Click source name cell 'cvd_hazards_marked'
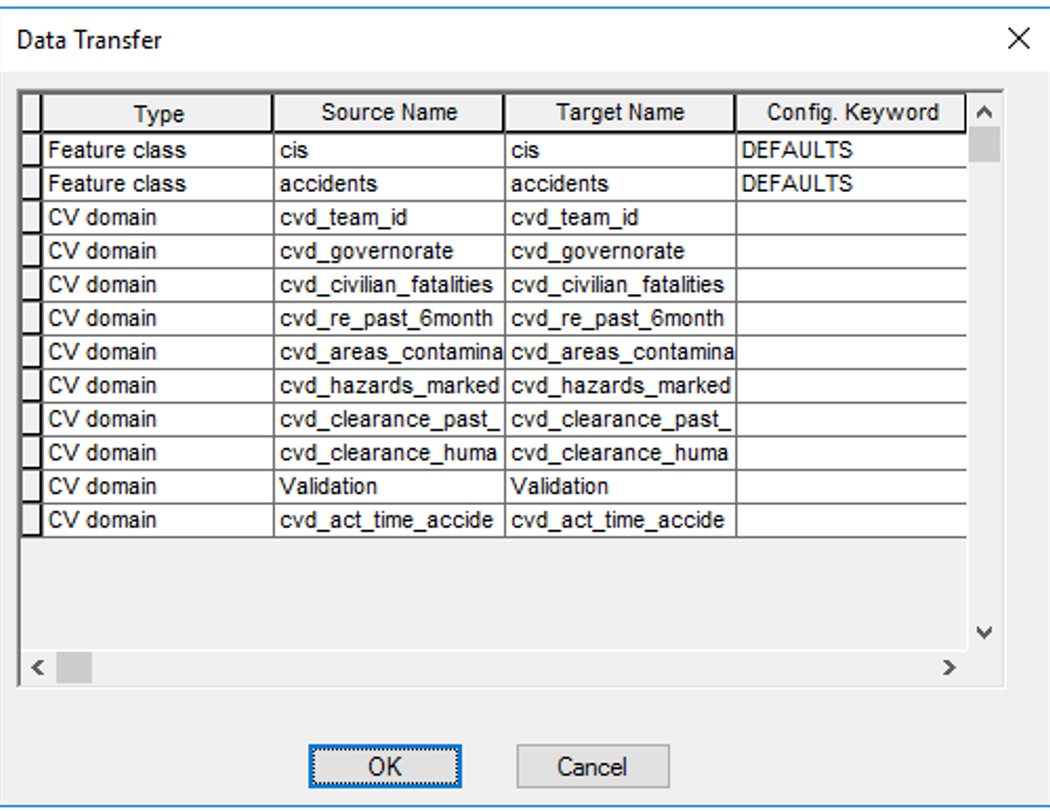The height and width of the screenshot is (811, 1050). [x=388, y=385]
